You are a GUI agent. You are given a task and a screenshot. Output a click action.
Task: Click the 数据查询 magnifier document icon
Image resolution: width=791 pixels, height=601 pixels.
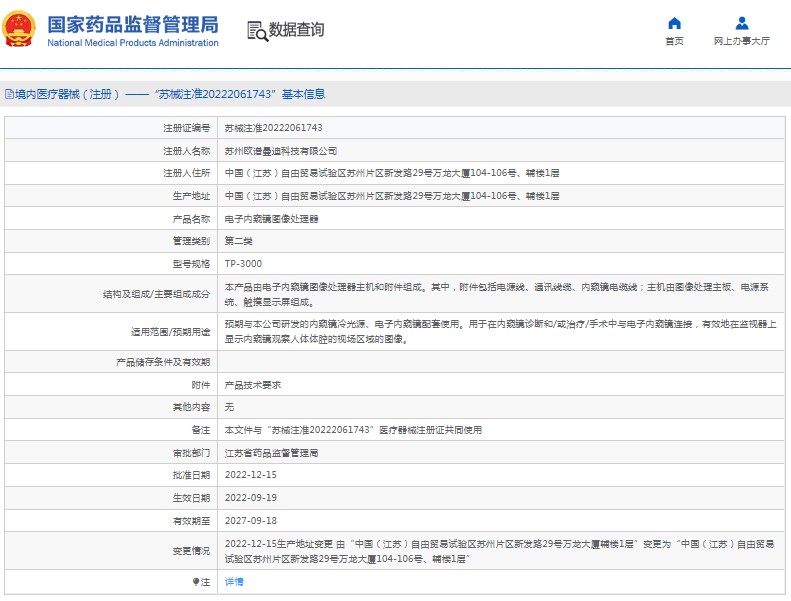tap(257, 31)
